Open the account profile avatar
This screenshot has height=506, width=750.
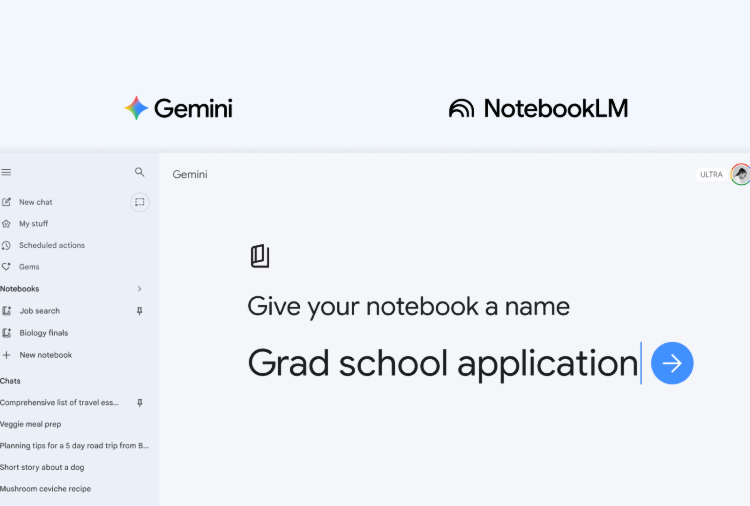pos(740,174)
